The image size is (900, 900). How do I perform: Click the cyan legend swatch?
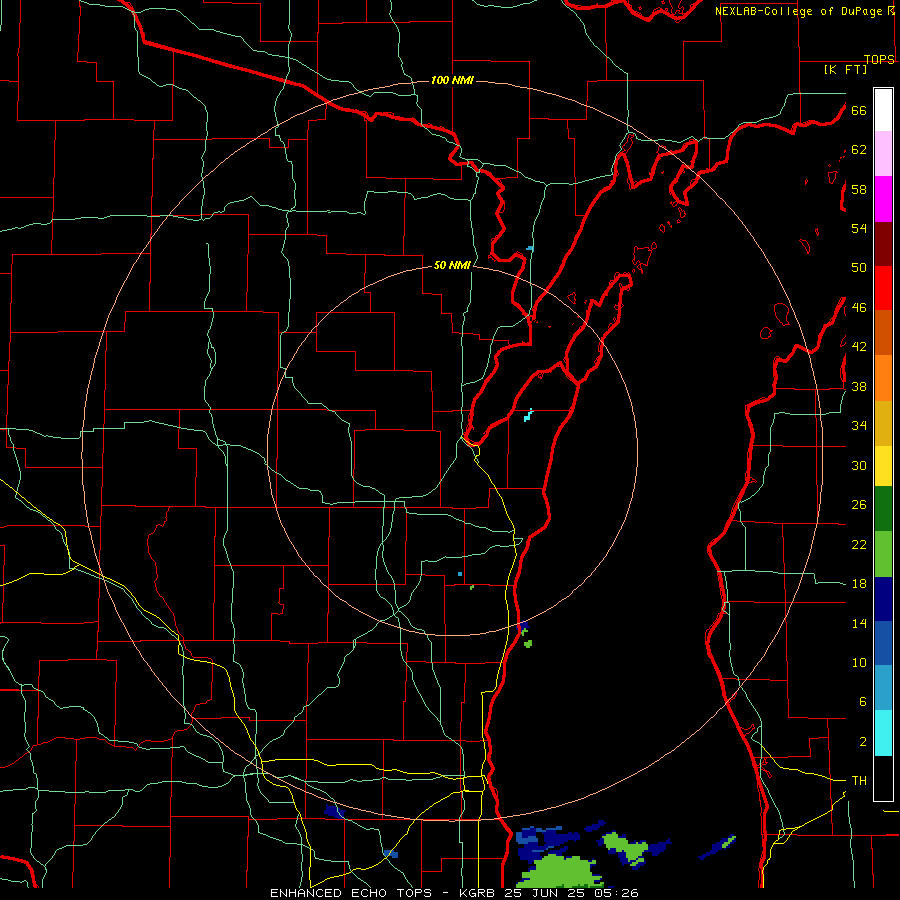click(x=883, y=733)
